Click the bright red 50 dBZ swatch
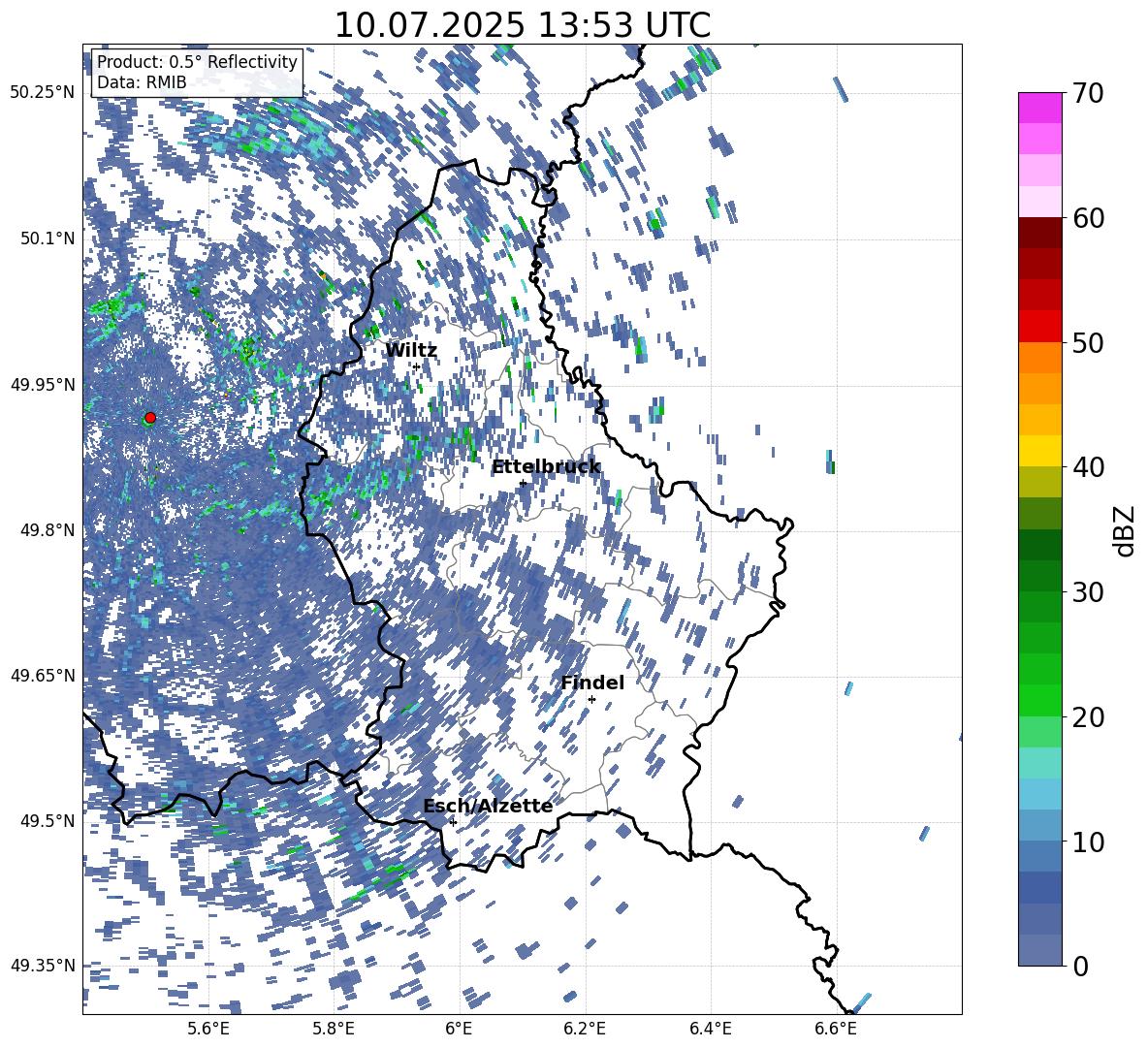Image resolution: width=1148 pixels, height=1048 pixels. click(1039, 327)
